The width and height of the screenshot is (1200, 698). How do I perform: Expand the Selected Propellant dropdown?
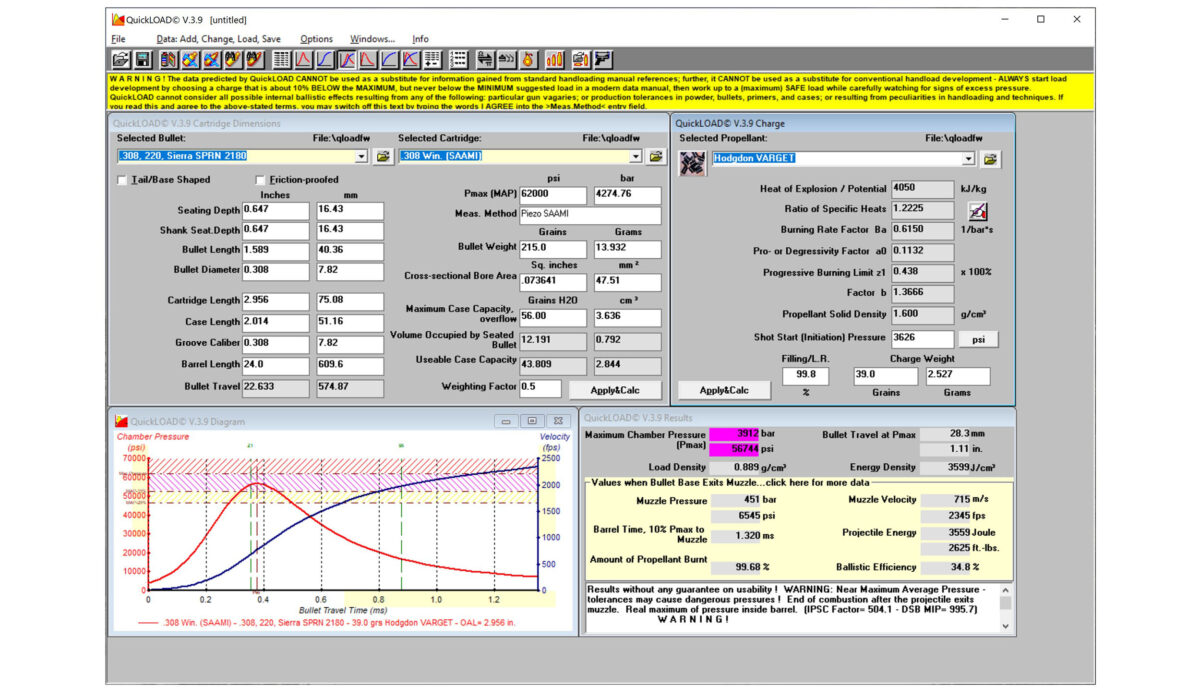(967, 159)
